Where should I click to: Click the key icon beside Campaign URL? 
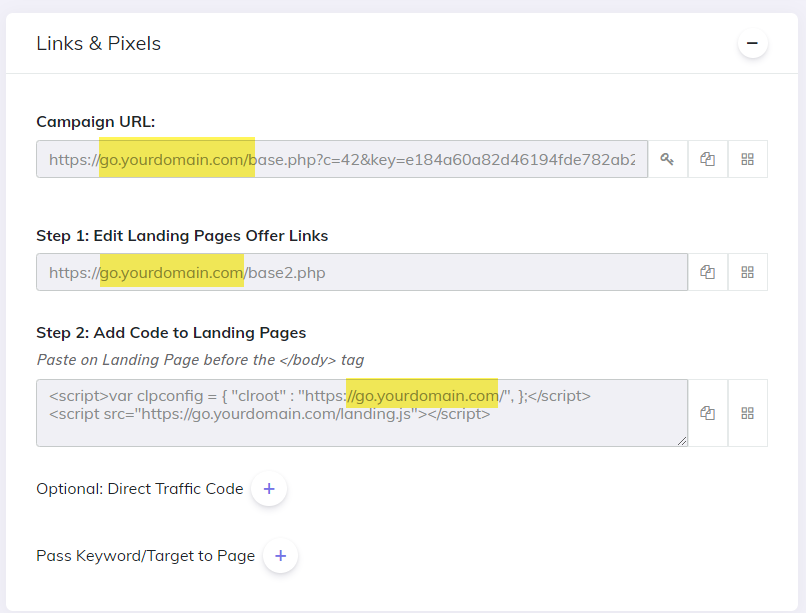pos(667,159)
